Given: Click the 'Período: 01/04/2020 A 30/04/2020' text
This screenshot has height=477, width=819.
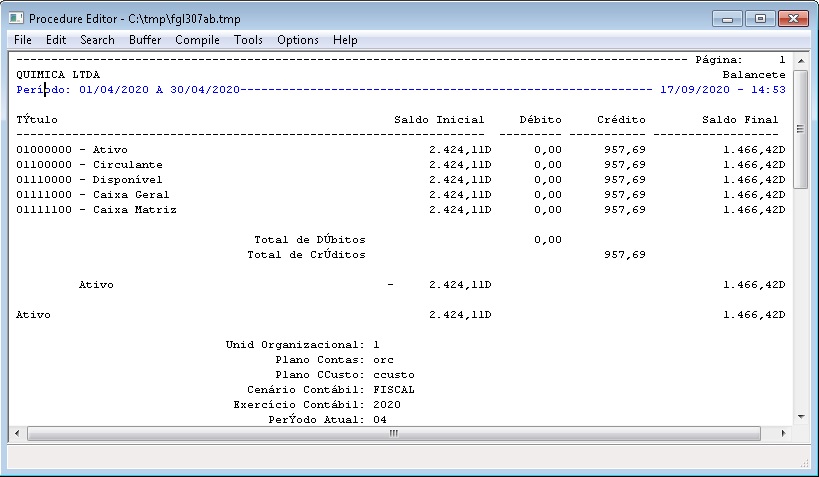Looking at the screenshot, I should (x=128, y=90).
